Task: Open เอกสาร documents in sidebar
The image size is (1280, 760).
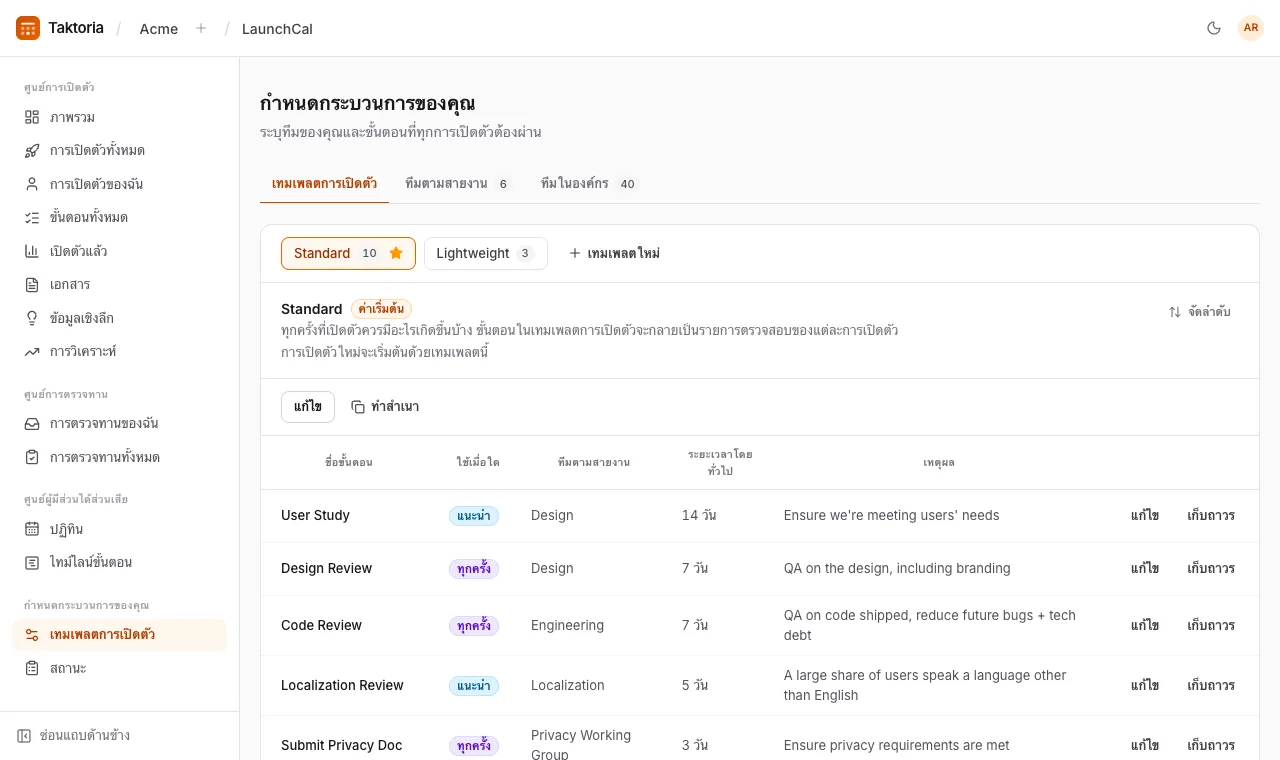Action: (x=120, y=284)
